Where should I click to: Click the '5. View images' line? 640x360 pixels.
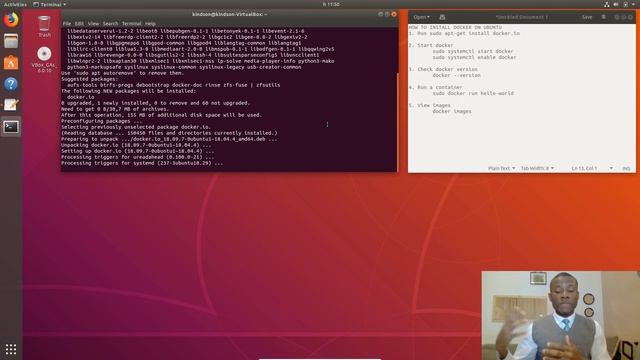click(x=430, y=105)
